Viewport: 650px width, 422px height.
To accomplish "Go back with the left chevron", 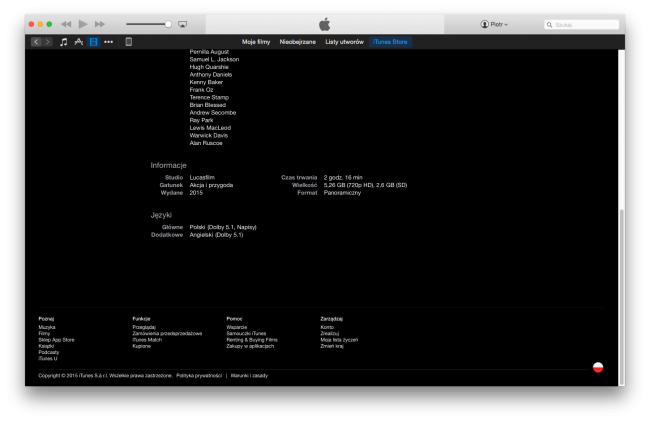I will point(36,42).
